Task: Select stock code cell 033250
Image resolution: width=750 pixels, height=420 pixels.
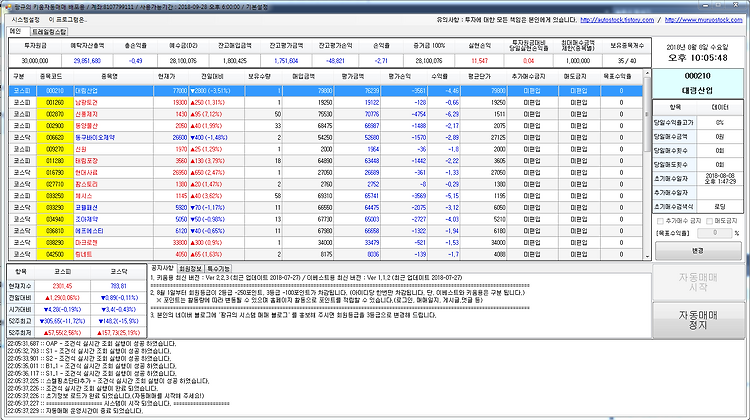Action: 55,196
